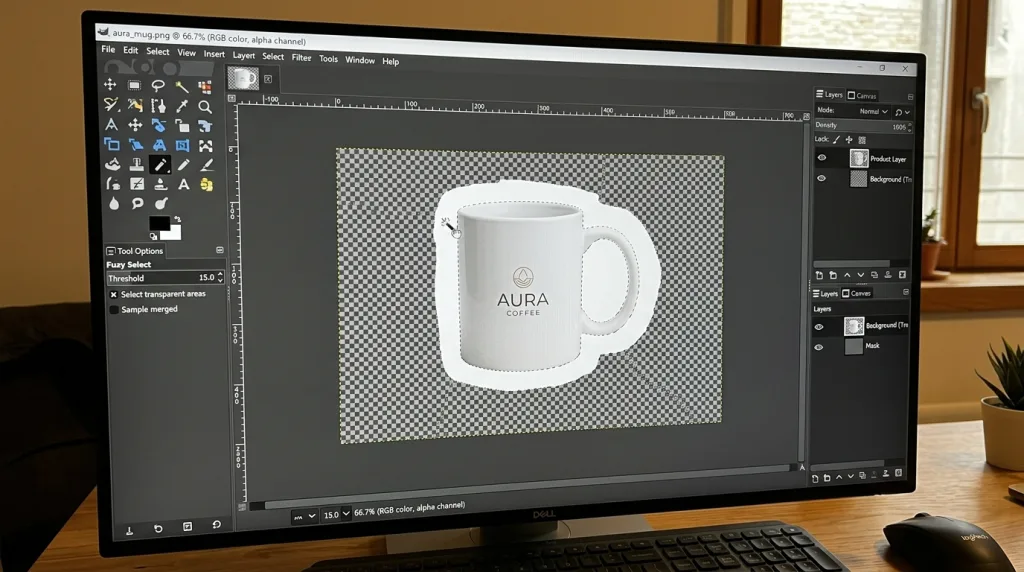Image resolution: width=1024 pixels, height=572 pixels.
Task: Select the yellow icon tool in toolbox
Action: 206,185
